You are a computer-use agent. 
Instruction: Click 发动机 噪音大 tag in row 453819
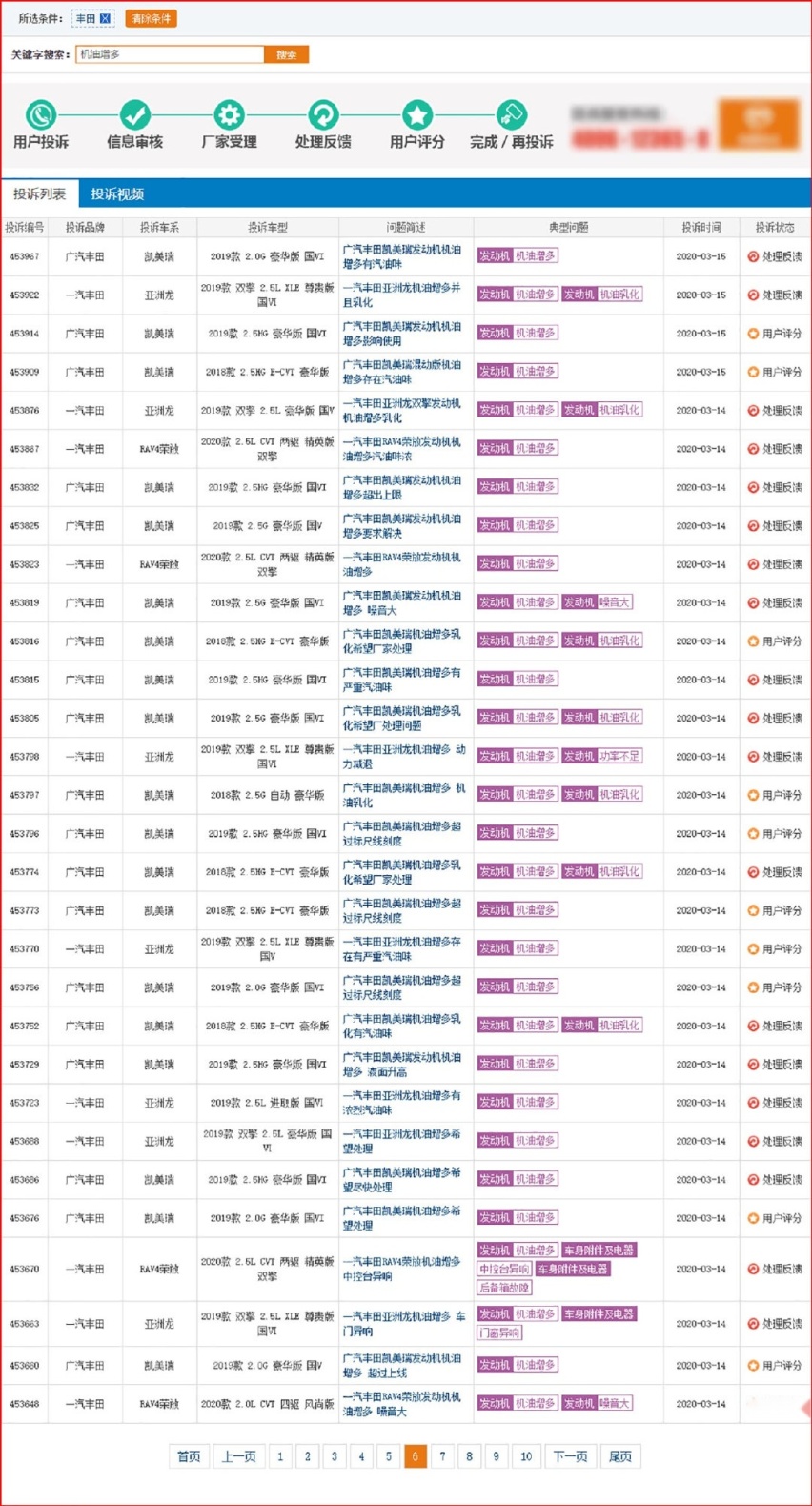[x=597, y=602]
